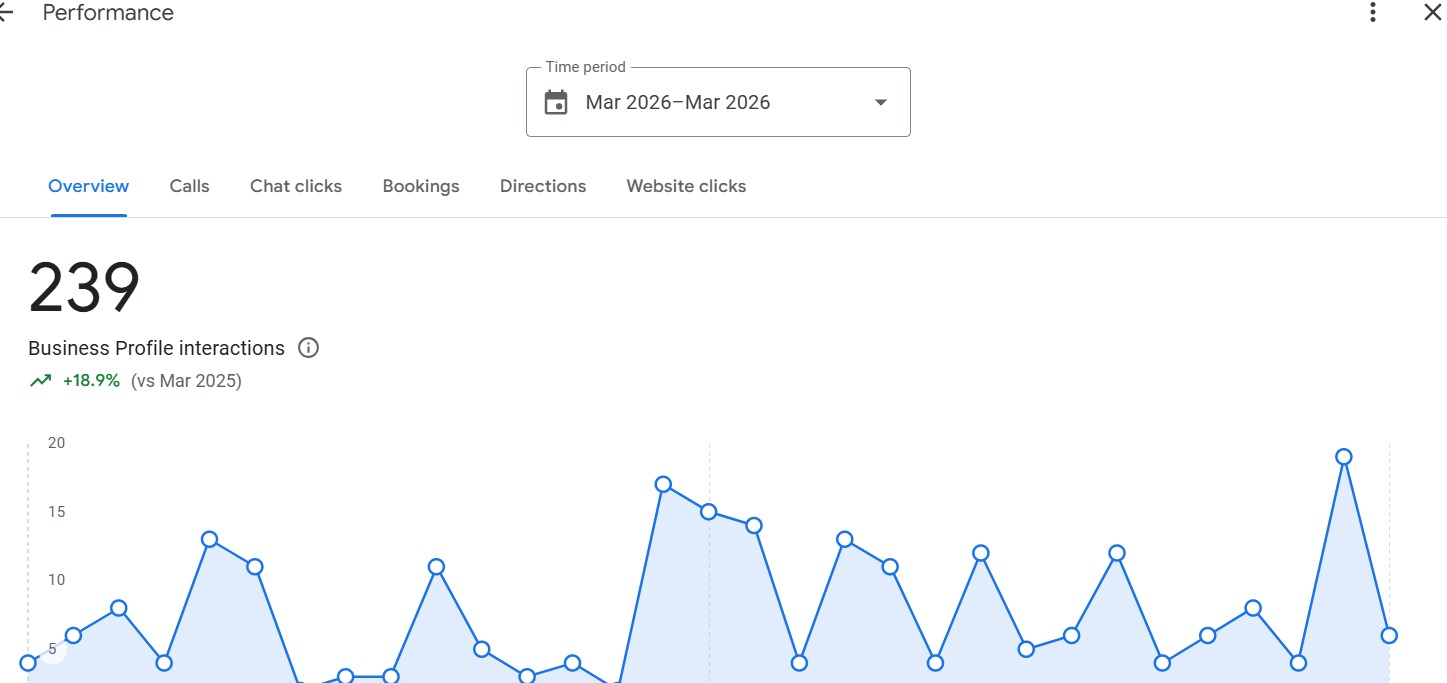This screenshot has width=1447, height=683.
Task: Click the 239 interactions total
Action: tap(84, 288)
